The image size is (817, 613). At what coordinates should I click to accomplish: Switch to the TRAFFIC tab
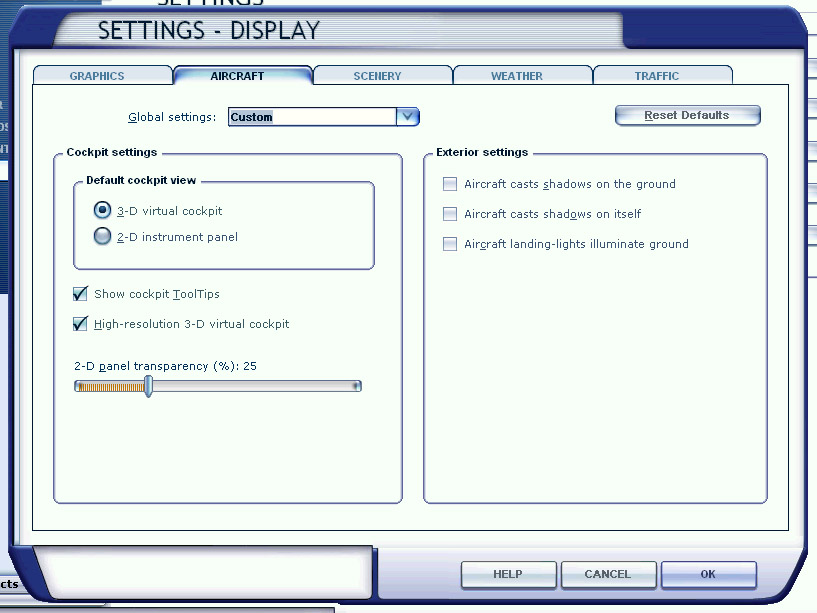point(657,76)
